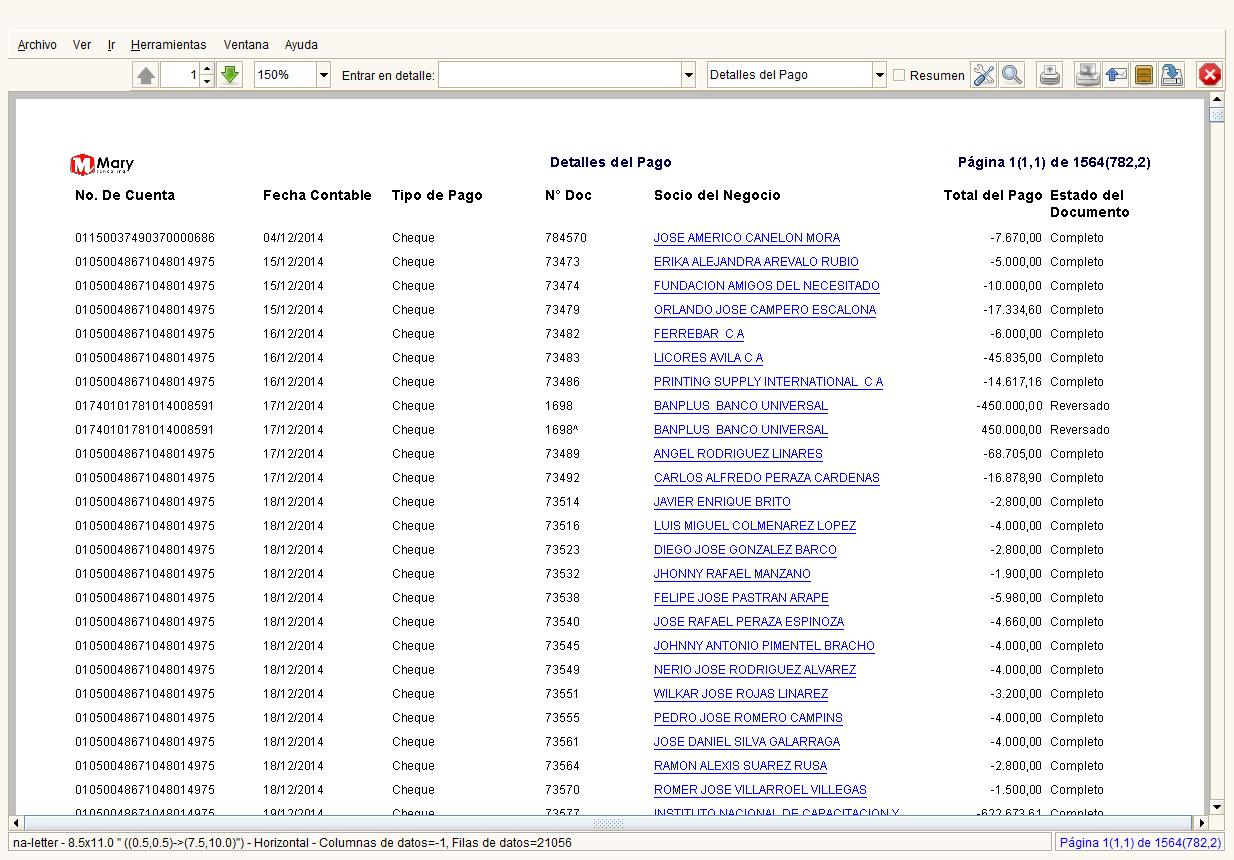Click the vertical scrollbar down arrow
Screen dimensions: 1234x860
pyautogui.click(x=1216, y=807)
